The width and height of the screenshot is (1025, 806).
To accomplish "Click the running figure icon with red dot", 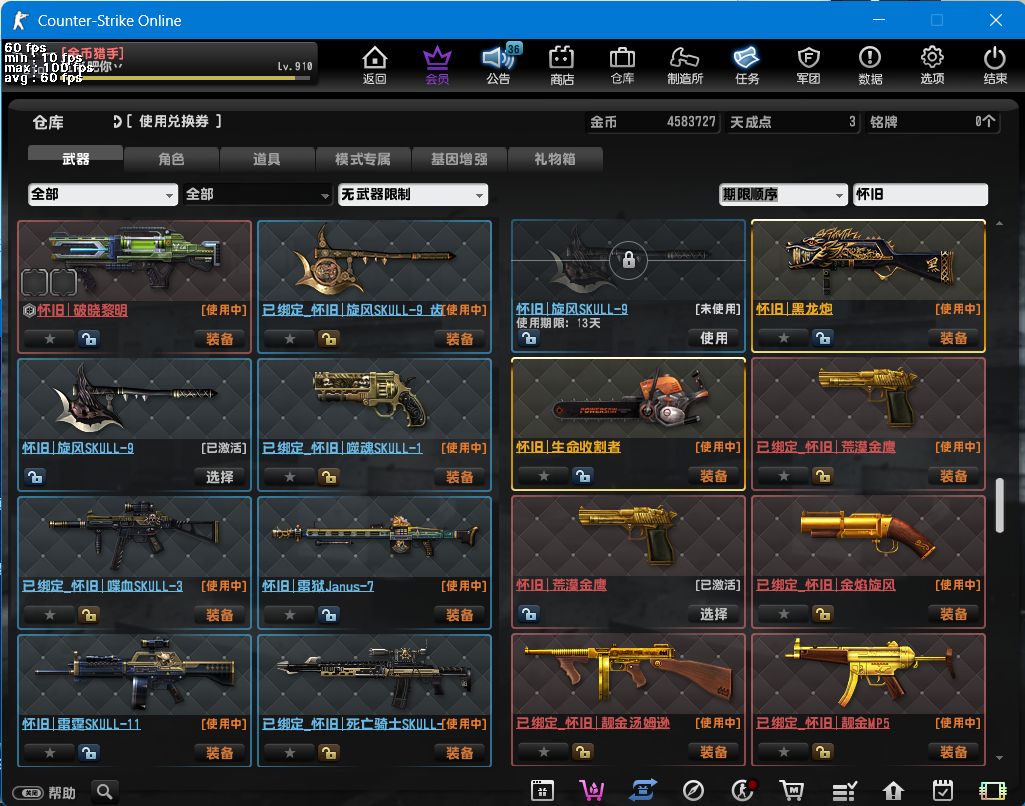I will pyautogui.click(x=743, y=791).
